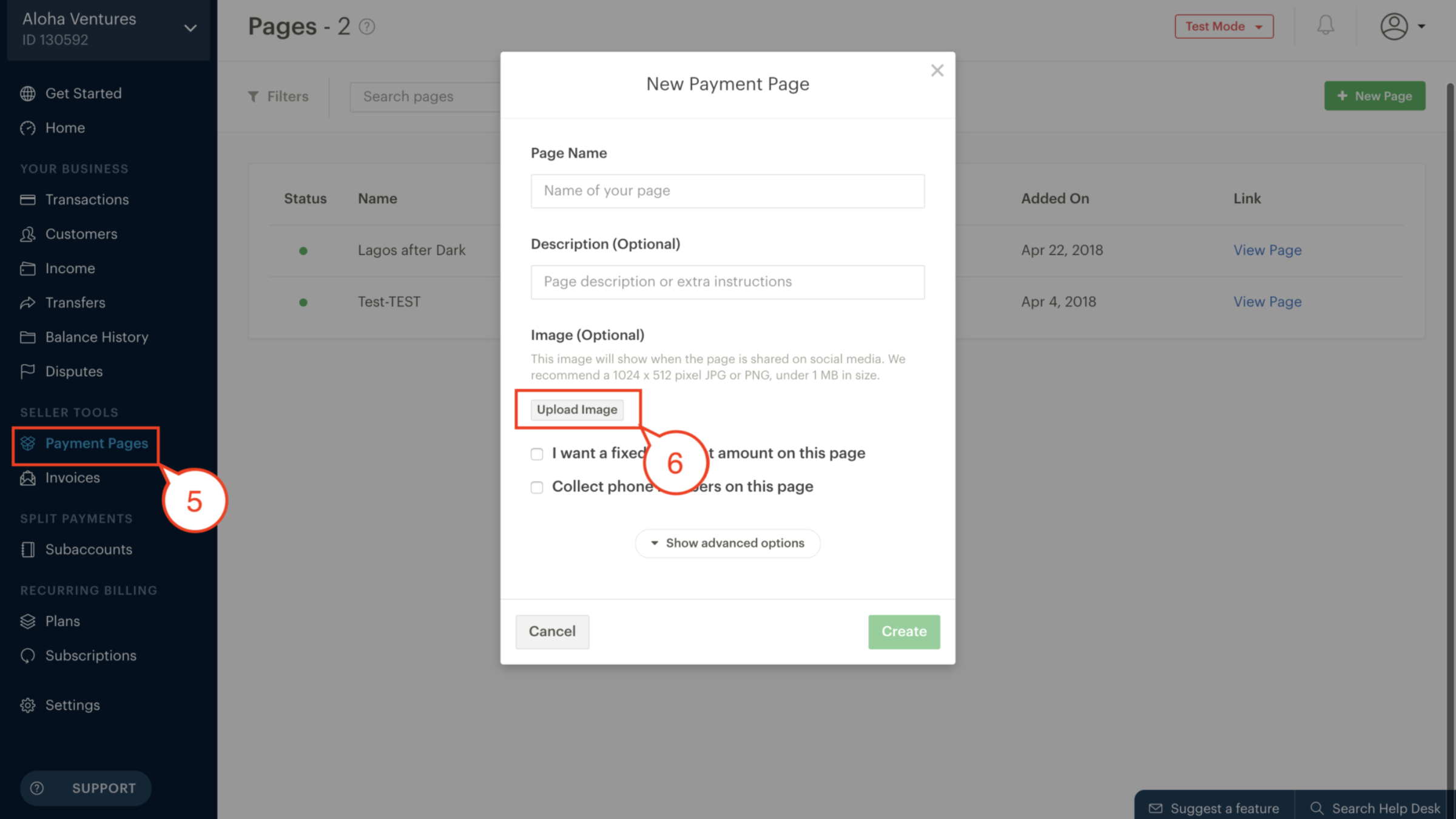Select the Subaccounts icon under Split Payments

(x=28, y=549)
